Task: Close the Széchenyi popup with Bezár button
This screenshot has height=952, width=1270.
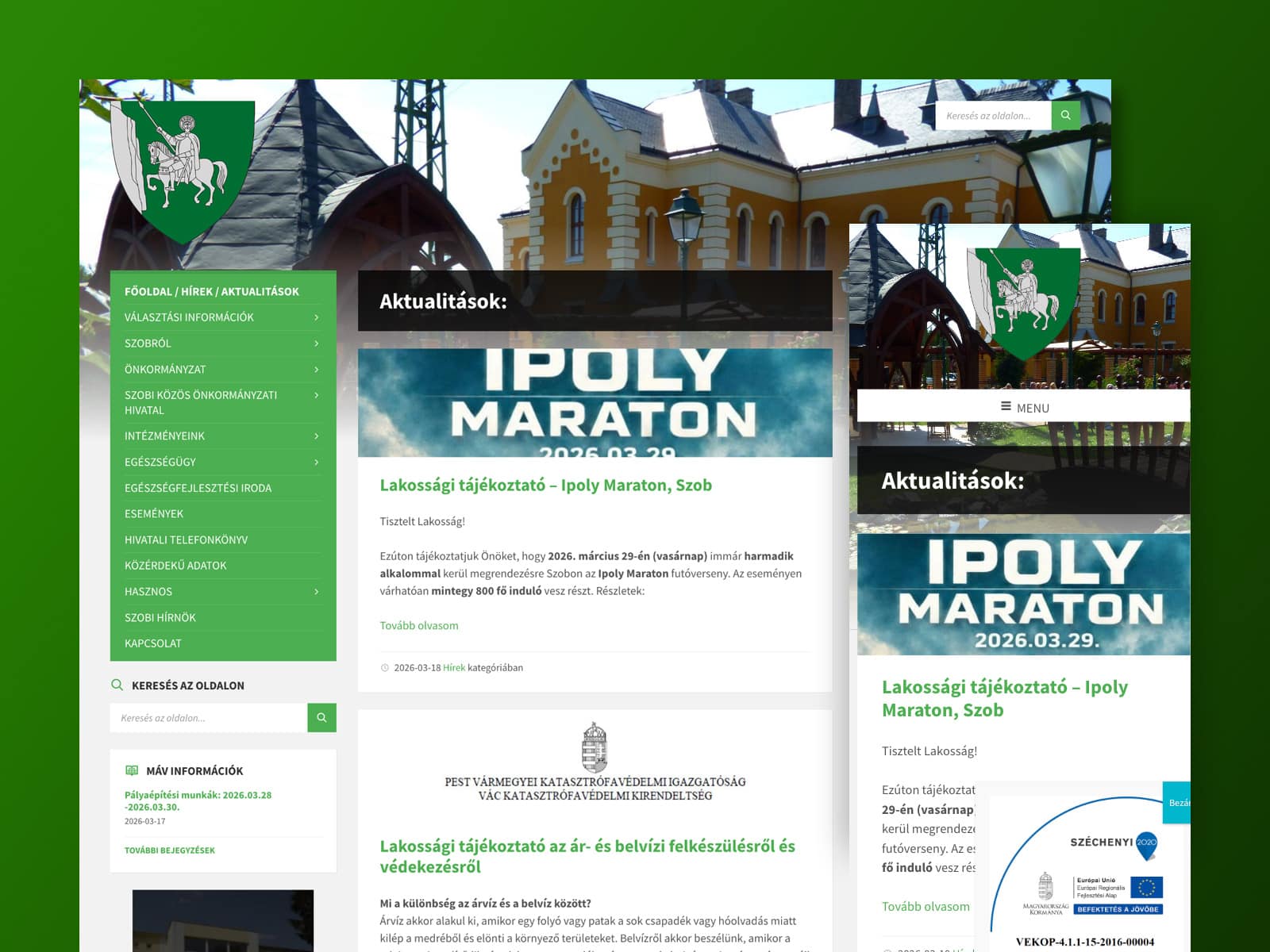Action: [1178, 803]
